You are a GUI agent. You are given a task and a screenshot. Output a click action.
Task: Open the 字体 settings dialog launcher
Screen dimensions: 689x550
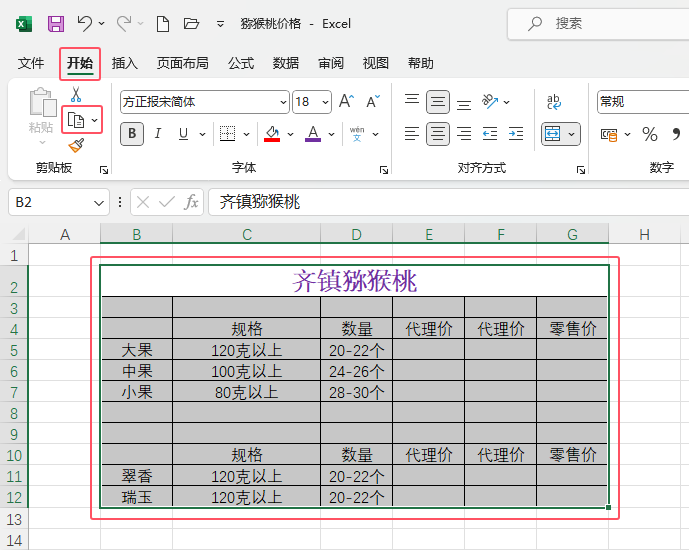tap(384, 170)
